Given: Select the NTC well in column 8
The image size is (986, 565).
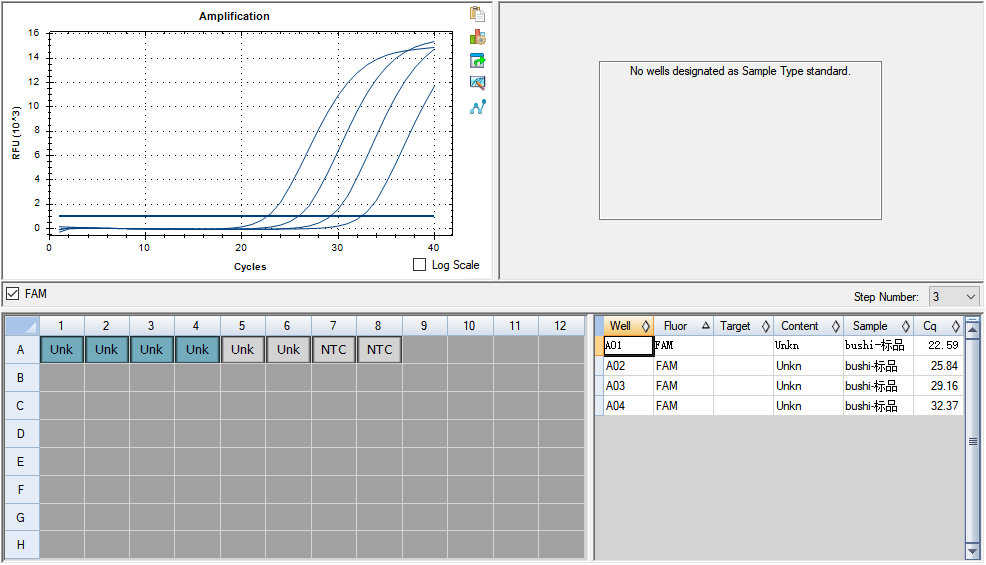Looking at the screenshot, I should [379, 349].
